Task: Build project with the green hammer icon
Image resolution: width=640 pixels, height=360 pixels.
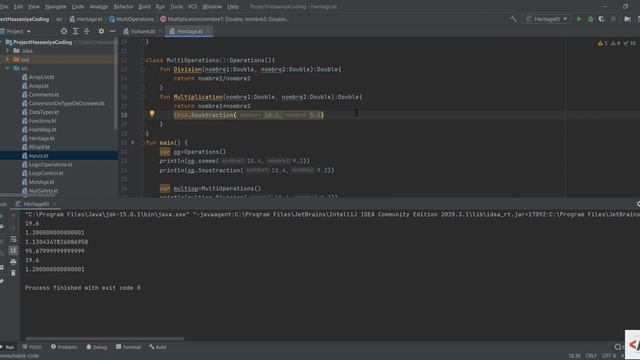Action: tap(513, 19)
